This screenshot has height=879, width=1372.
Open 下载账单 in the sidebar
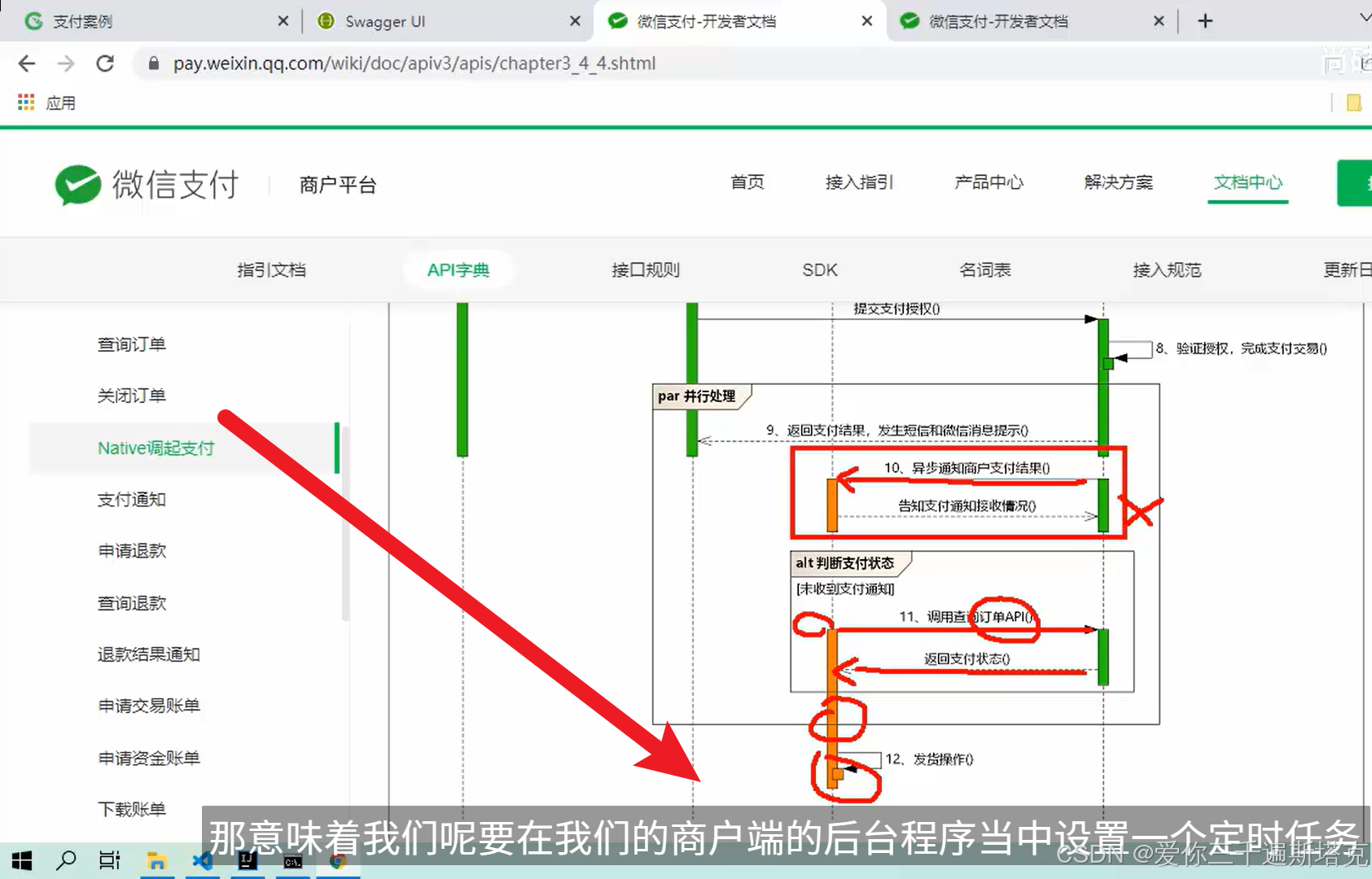132,809
